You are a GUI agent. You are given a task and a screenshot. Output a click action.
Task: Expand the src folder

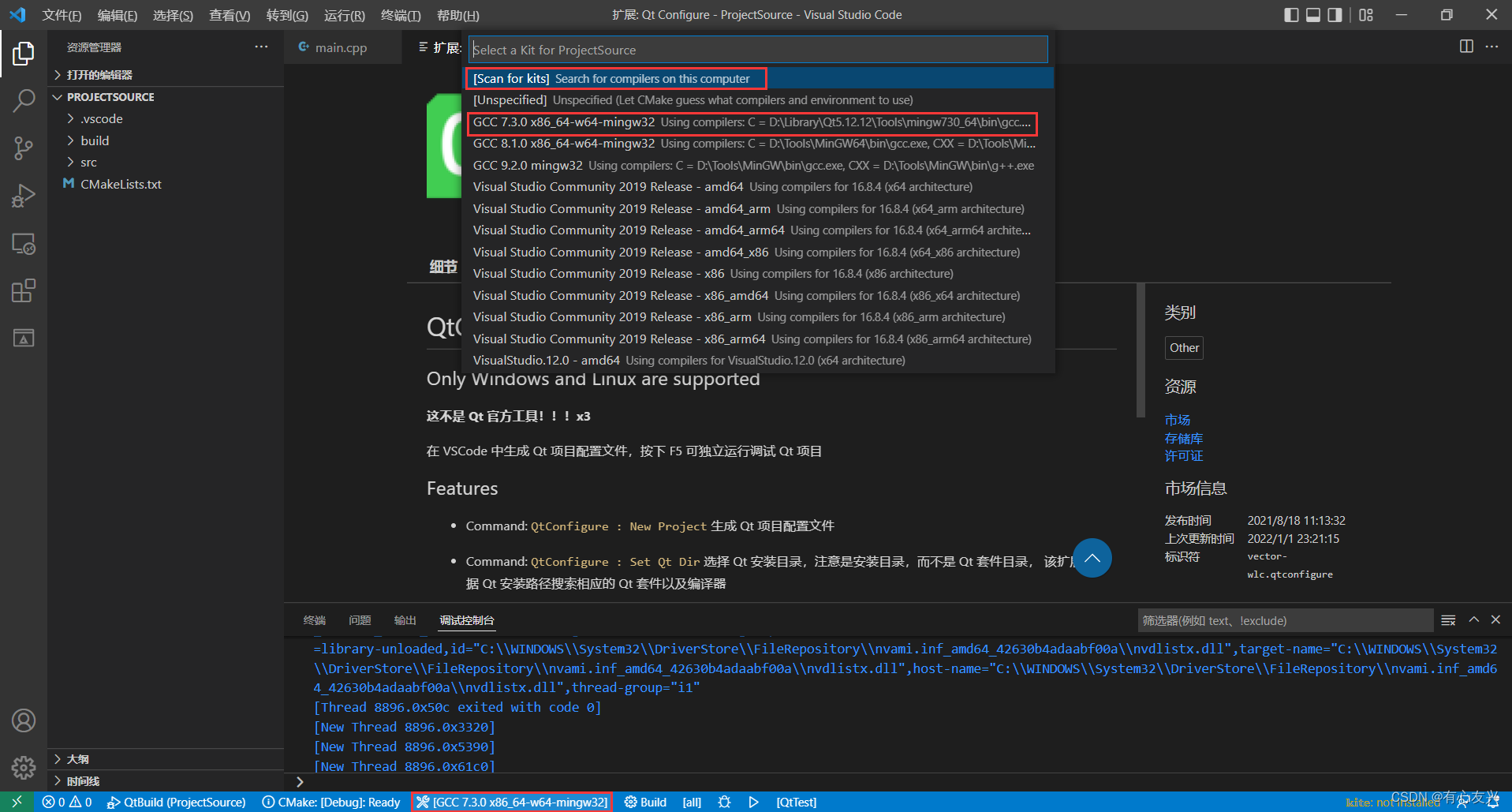pyautogui.click(x=89, y=162)
